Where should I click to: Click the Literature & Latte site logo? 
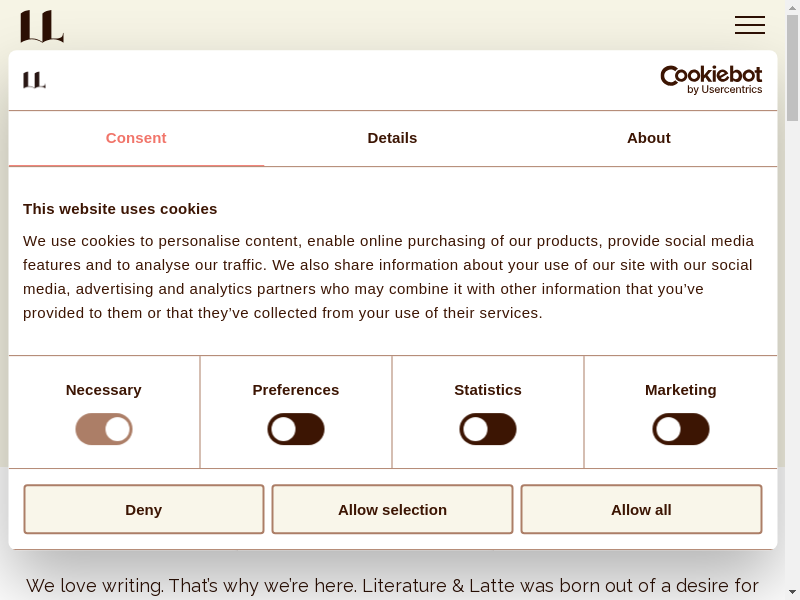pos(42,26)
